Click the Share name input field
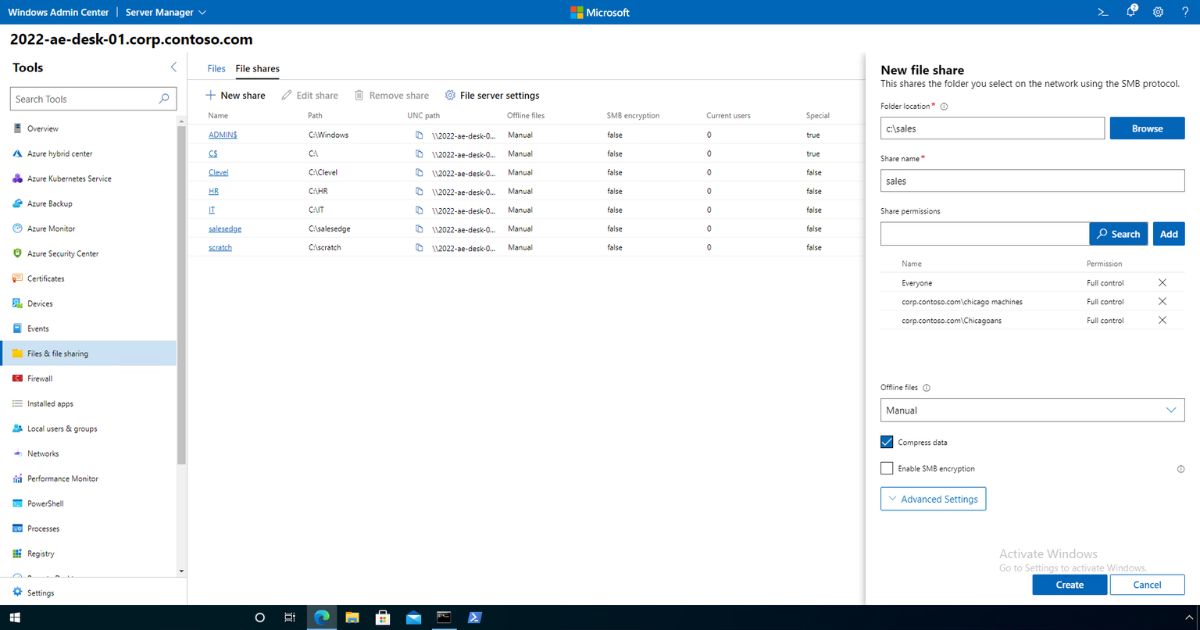Image resolution: width=1200 pixels, height=630 pixels. click(1032, 181)
